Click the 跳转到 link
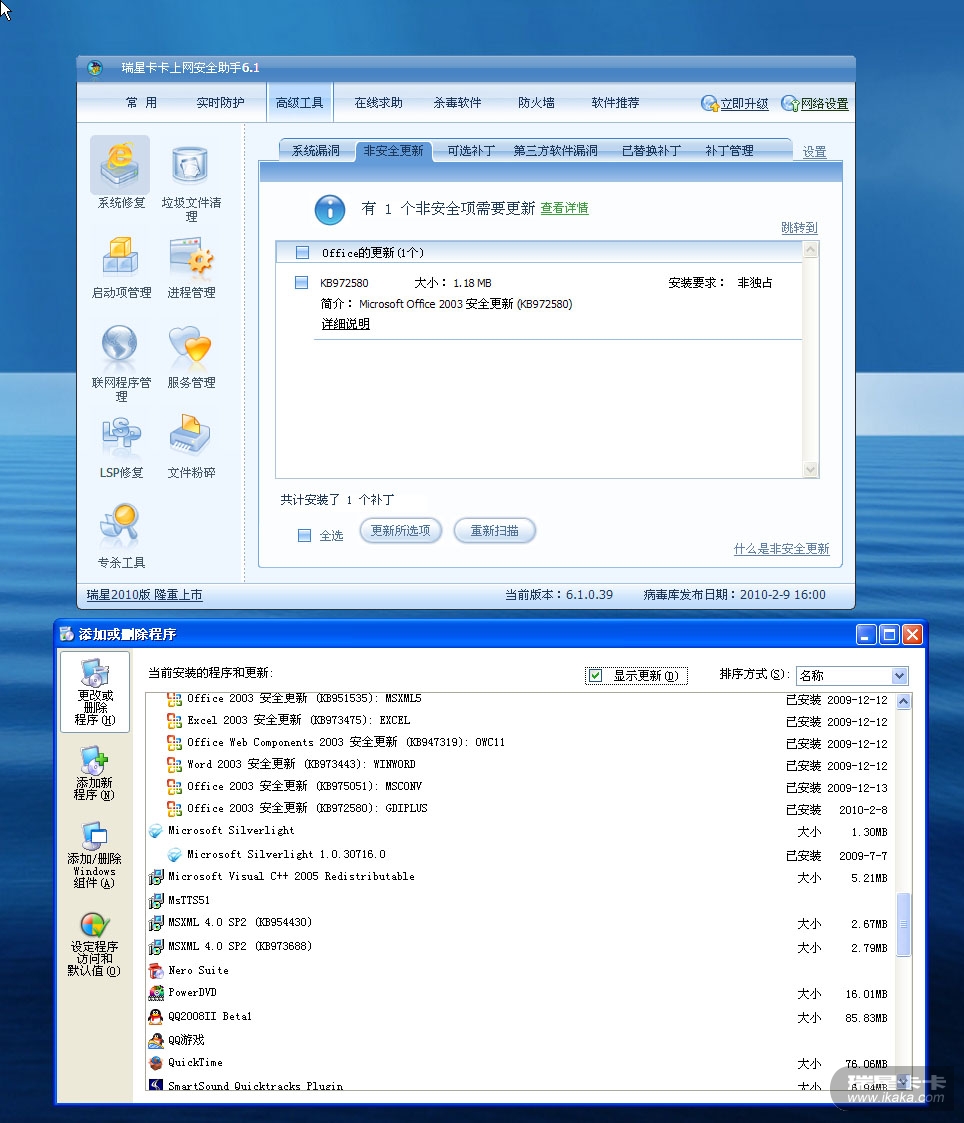 coord(799,228)
